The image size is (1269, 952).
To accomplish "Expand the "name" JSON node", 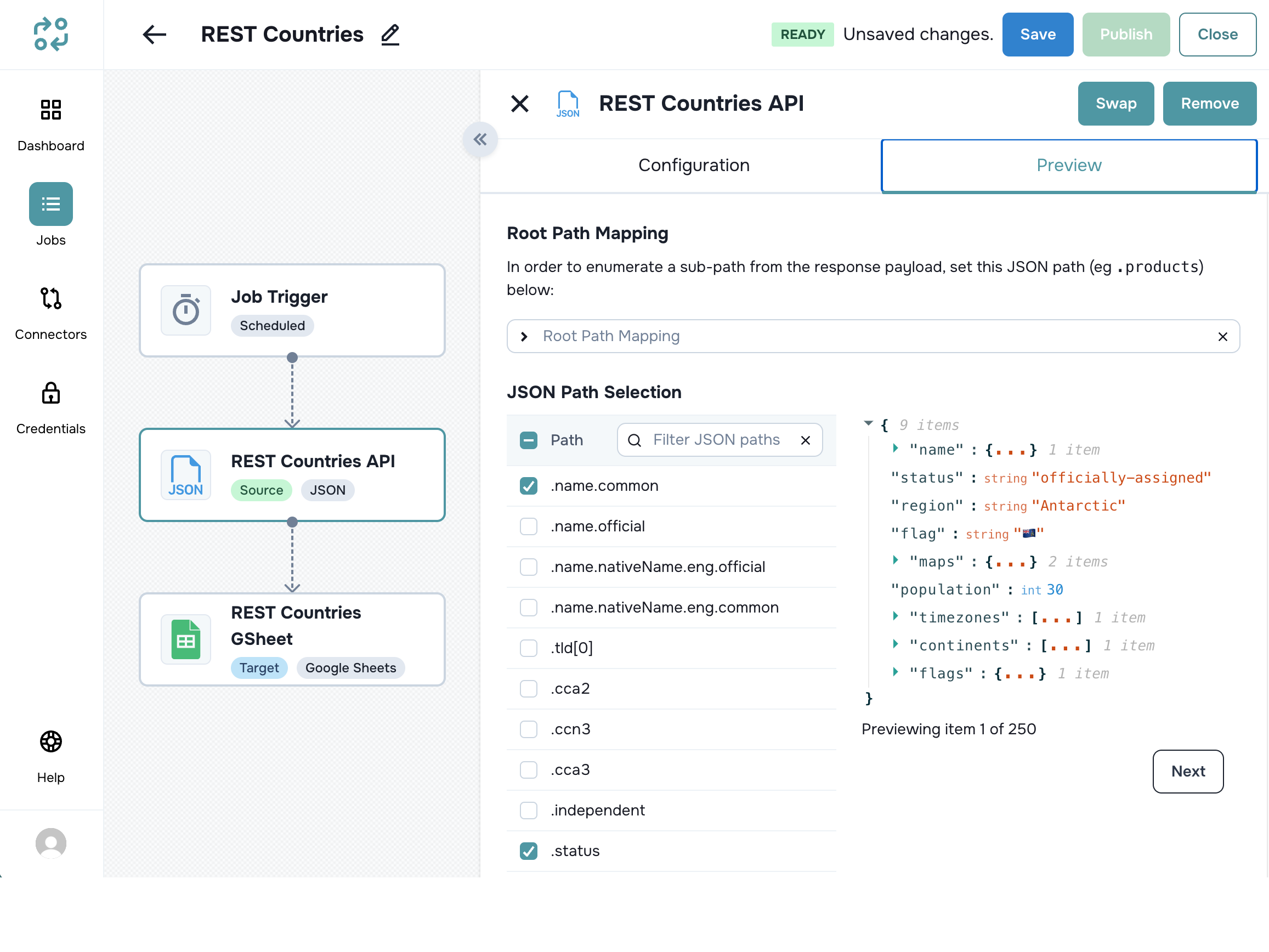I will point(896,448).
